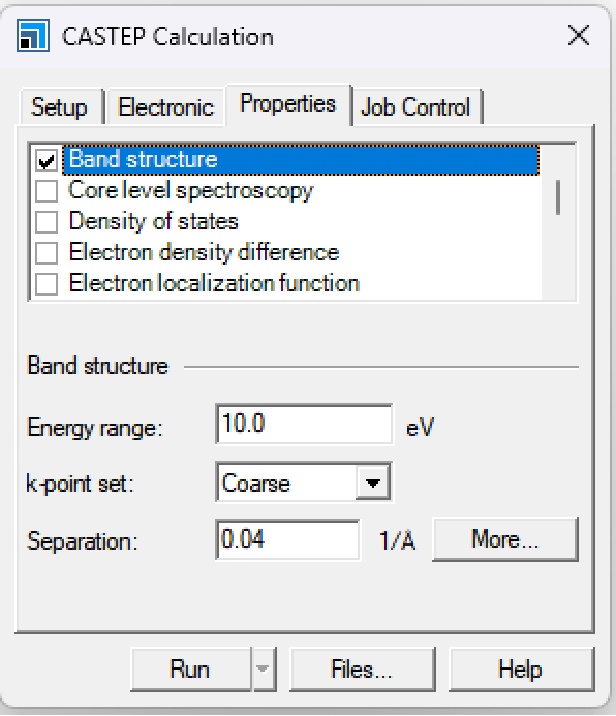Close the CASTEP Calculation dialog
This screenshot has width=616, height=716.
point(578,37)
